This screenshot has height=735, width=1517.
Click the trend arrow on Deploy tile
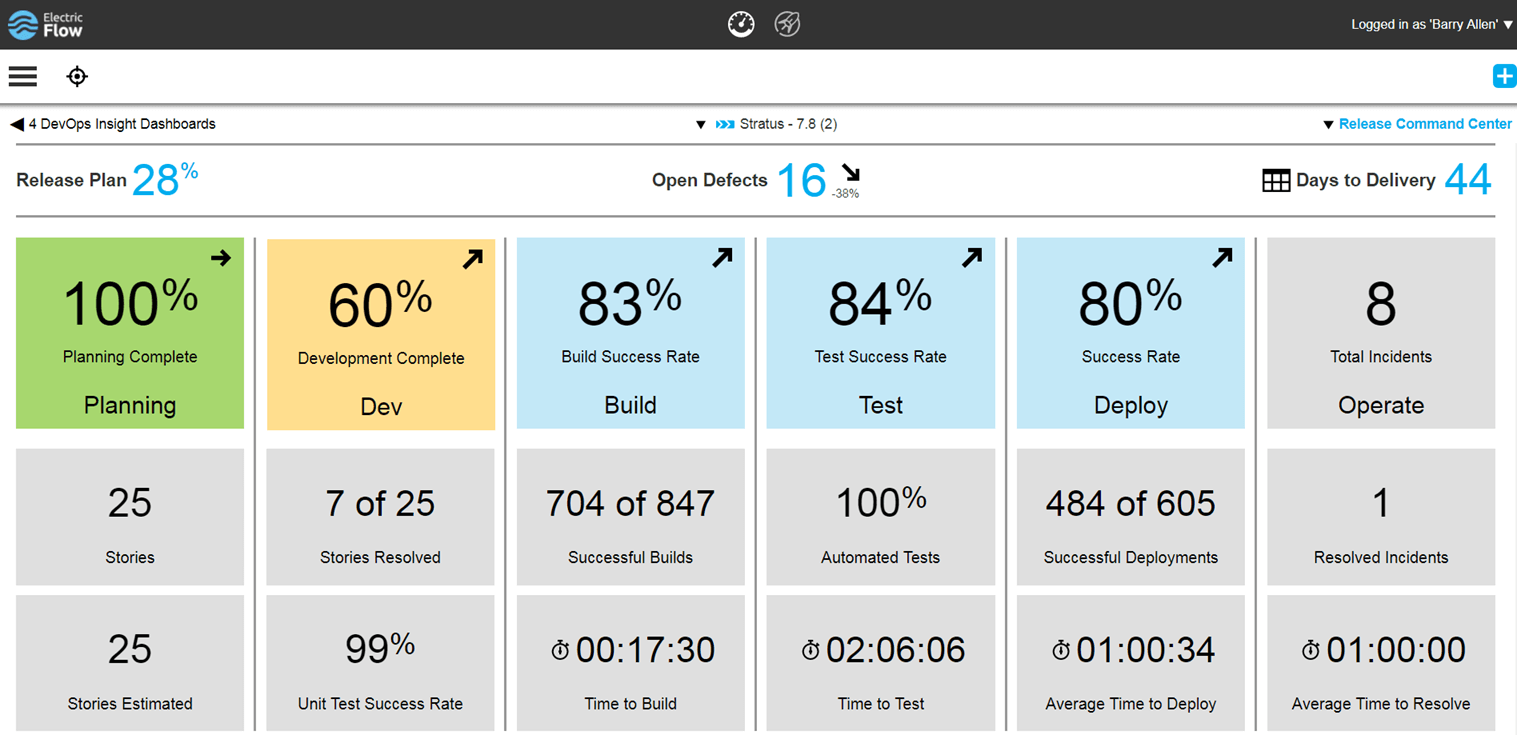coord(1222,258)
